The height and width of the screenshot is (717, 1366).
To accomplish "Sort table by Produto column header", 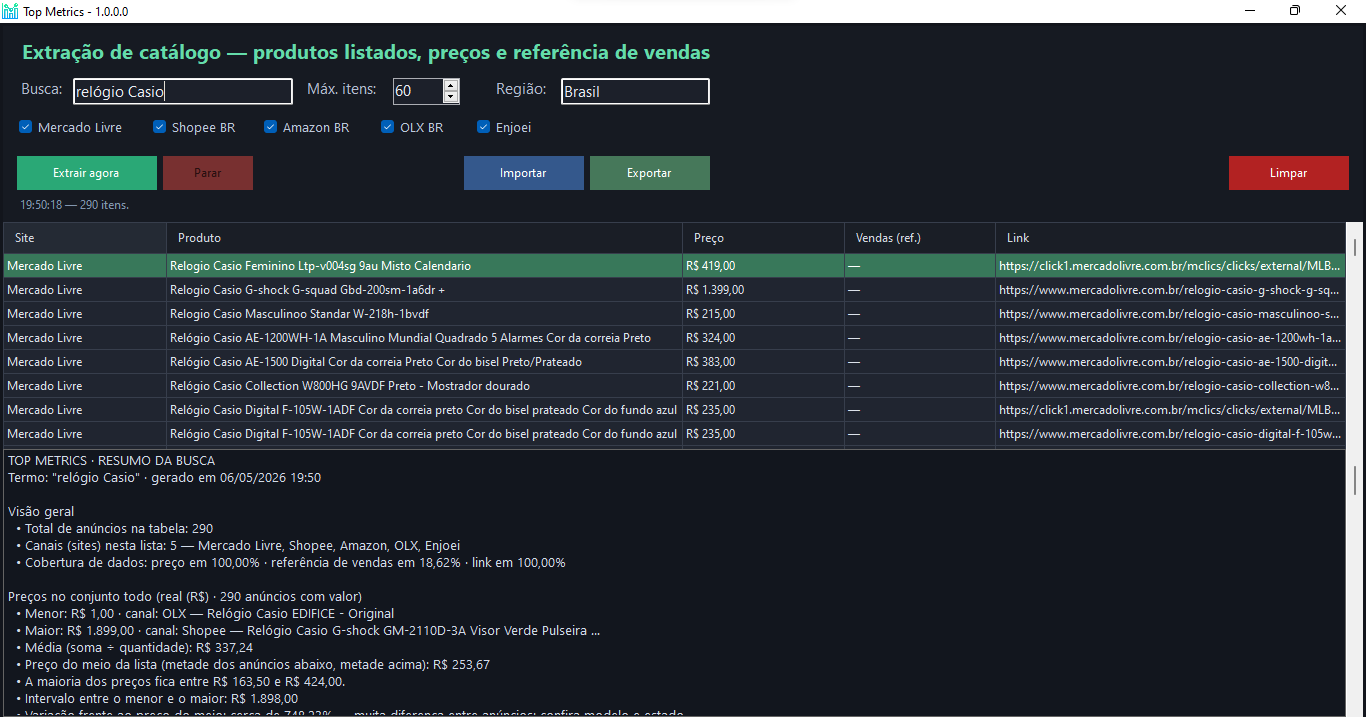I will point(425,238).
